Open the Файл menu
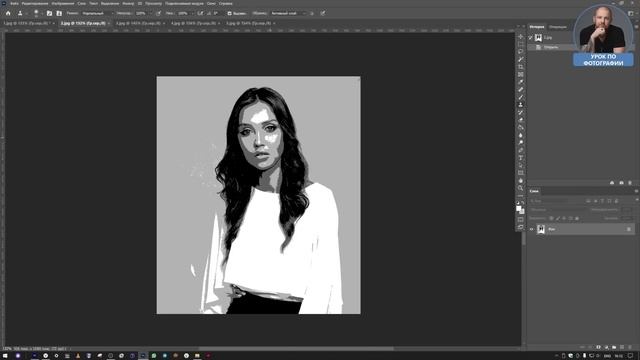The image size is (640, 360). [14, 3]
